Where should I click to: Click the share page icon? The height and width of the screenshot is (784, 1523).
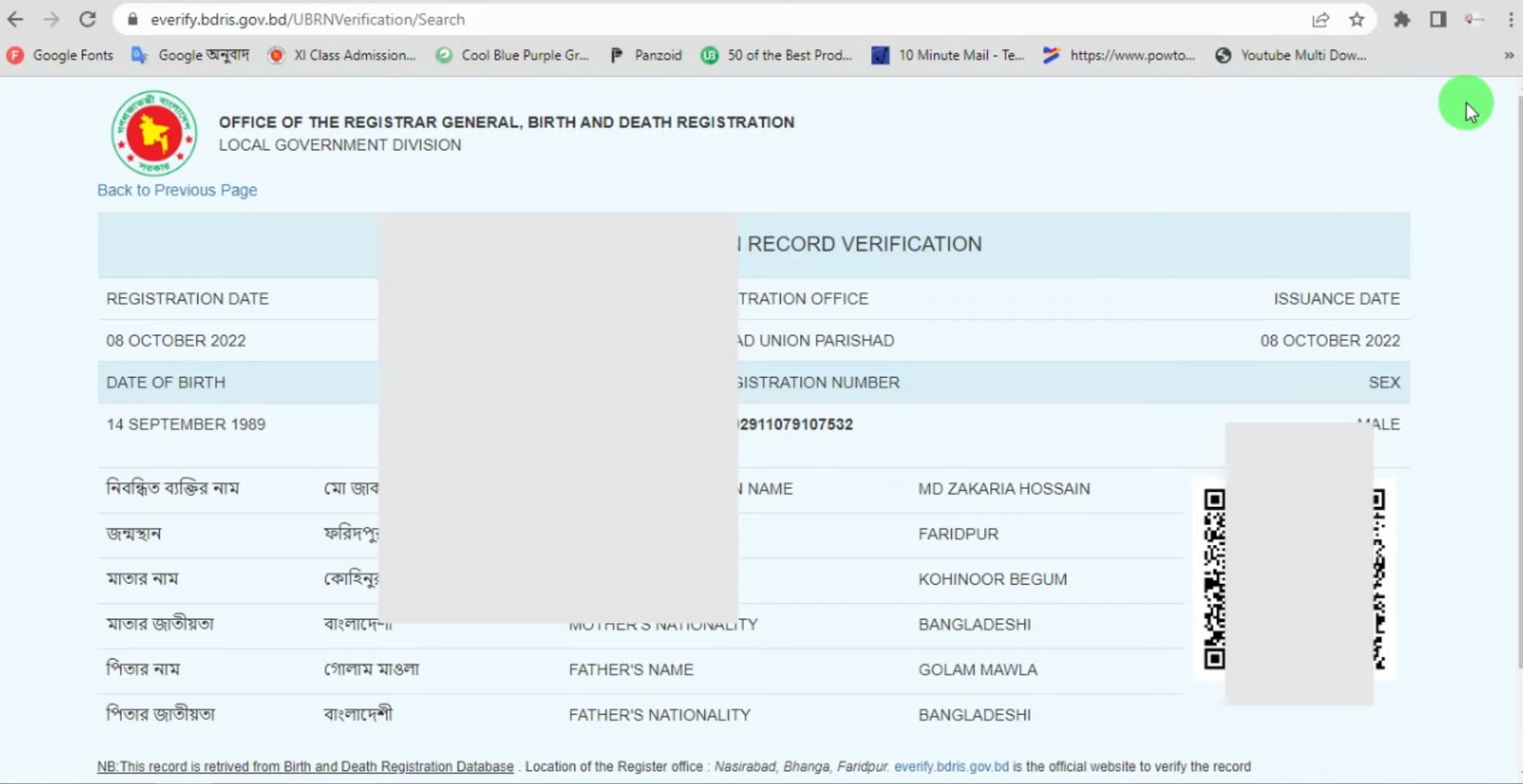(x=1320, y=20)
